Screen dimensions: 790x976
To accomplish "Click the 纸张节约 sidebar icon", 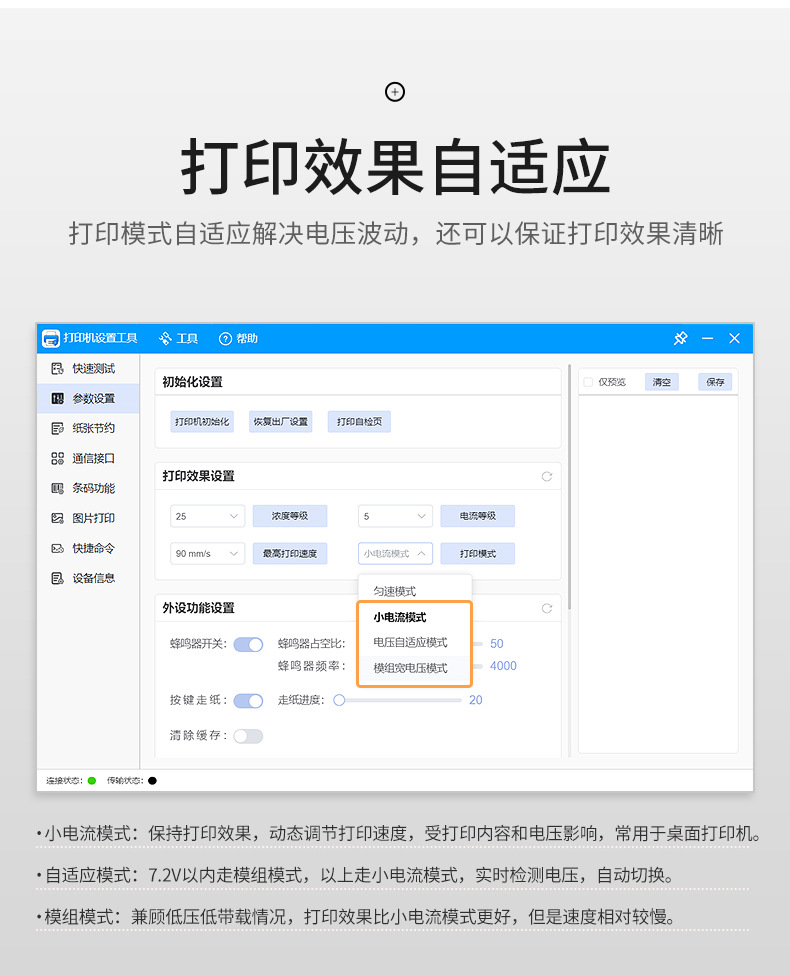I will point(57,428).
